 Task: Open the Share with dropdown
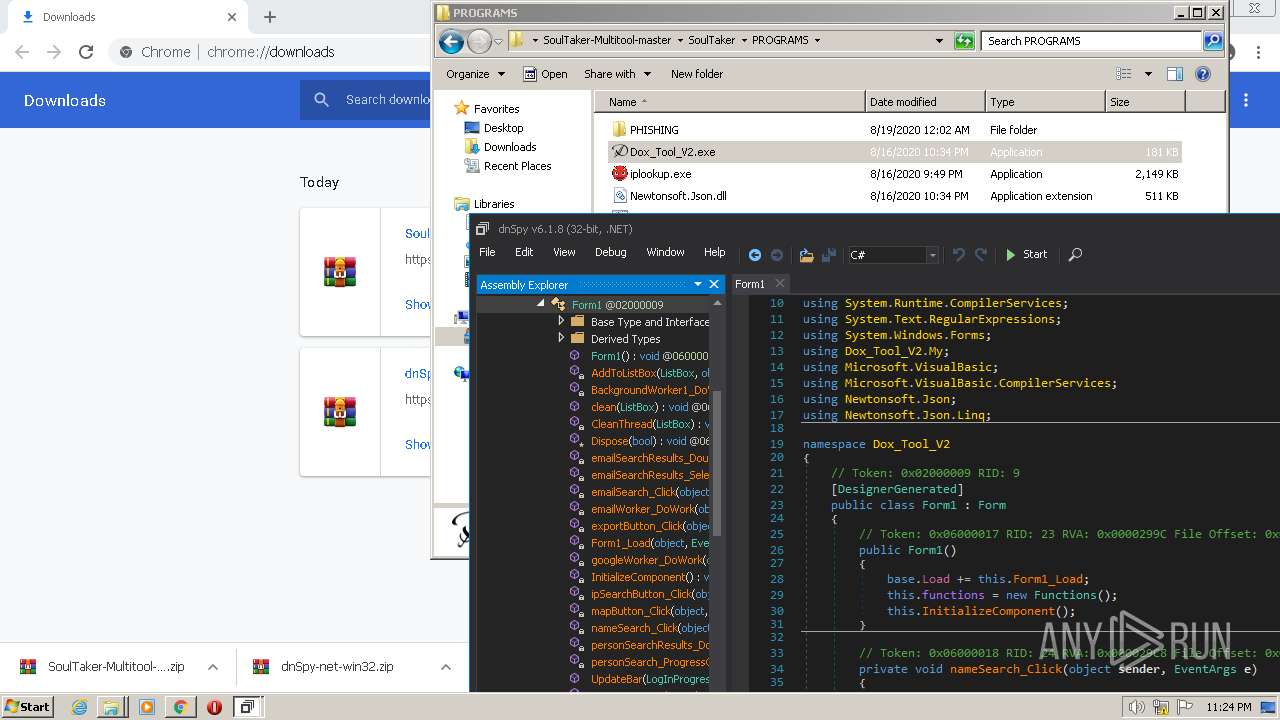pyautogui.click(x=617, y=74)
